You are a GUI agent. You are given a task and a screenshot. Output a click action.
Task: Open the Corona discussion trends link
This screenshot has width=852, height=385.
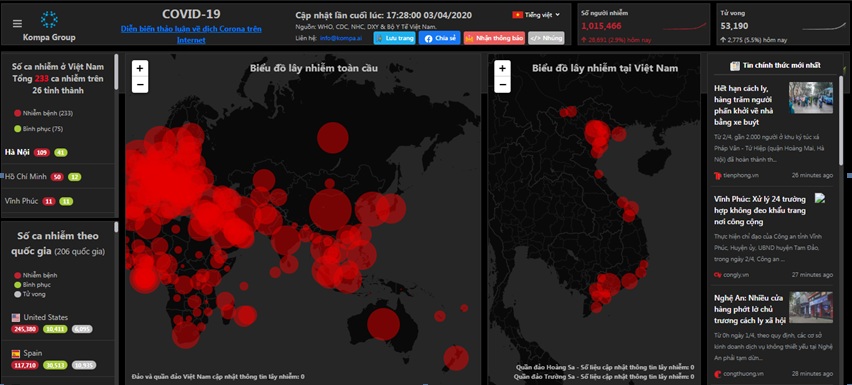(191, 34)
